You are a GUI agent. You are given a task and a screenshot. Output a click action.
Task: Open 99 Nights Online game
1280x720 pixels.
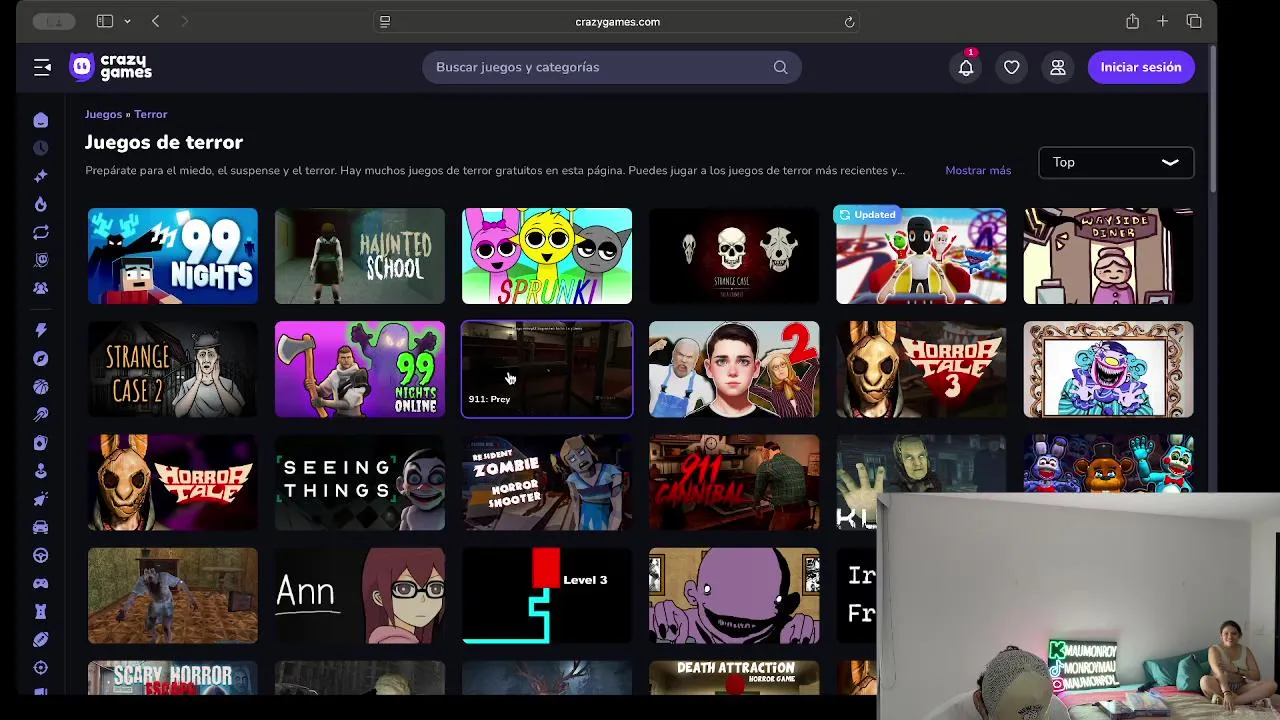tap(360, 369)
